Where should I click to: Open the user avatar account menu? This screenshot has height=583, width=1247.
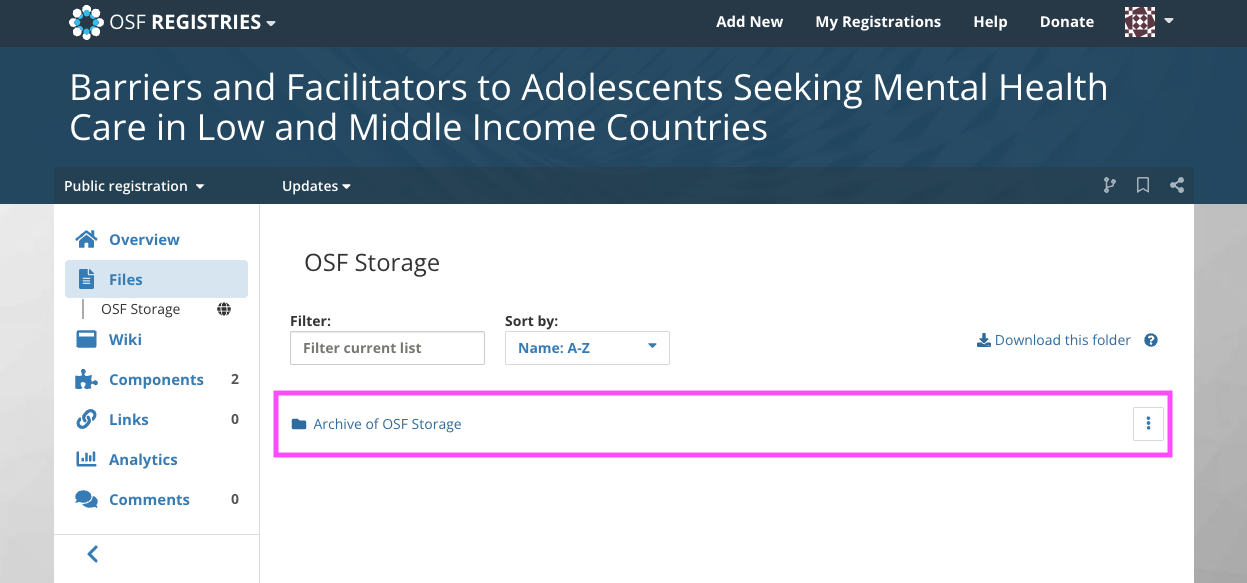coord(1149,22)
